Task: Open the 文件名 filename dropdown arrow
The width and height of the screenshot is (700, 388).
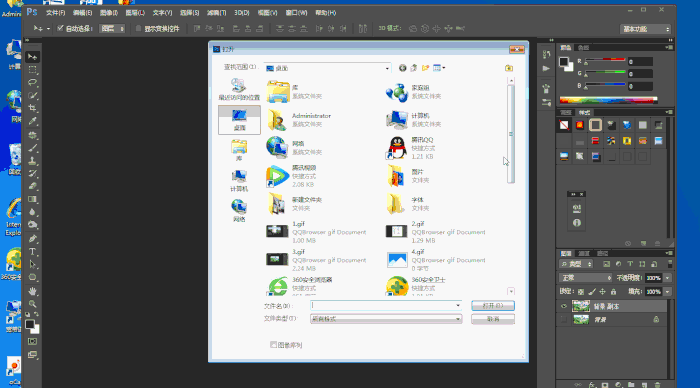Action: tap(458, 305)
